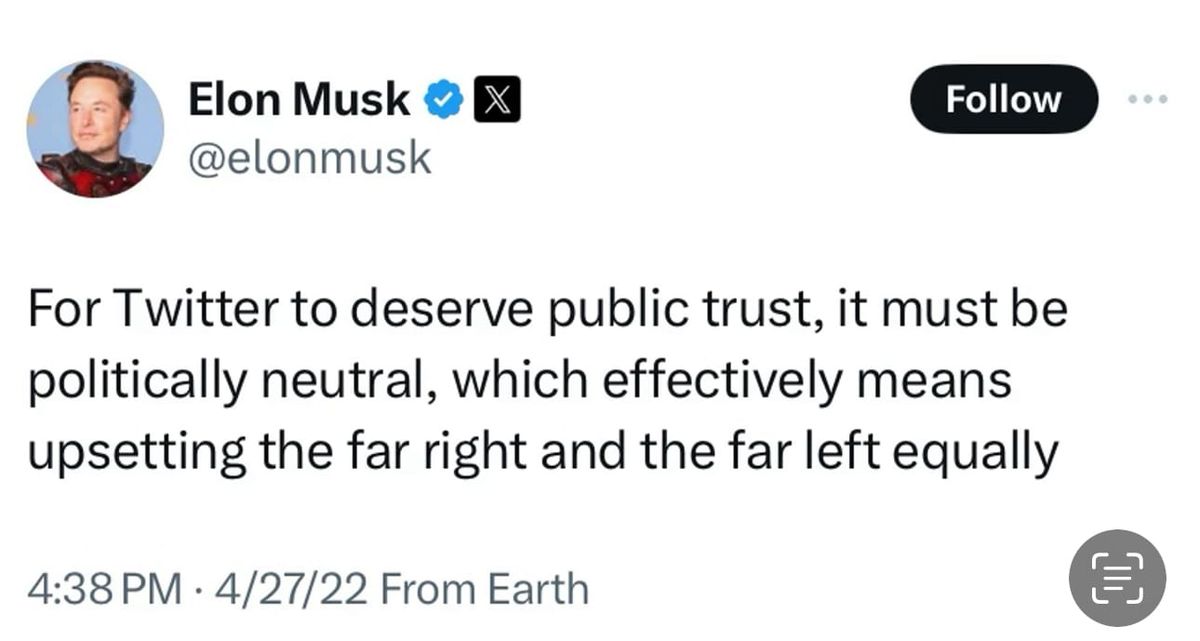Viewport: 1200px width, 641px height.
Task: Click the Follow pill to subscribe to updates
Action: (x=1003, y=99)
